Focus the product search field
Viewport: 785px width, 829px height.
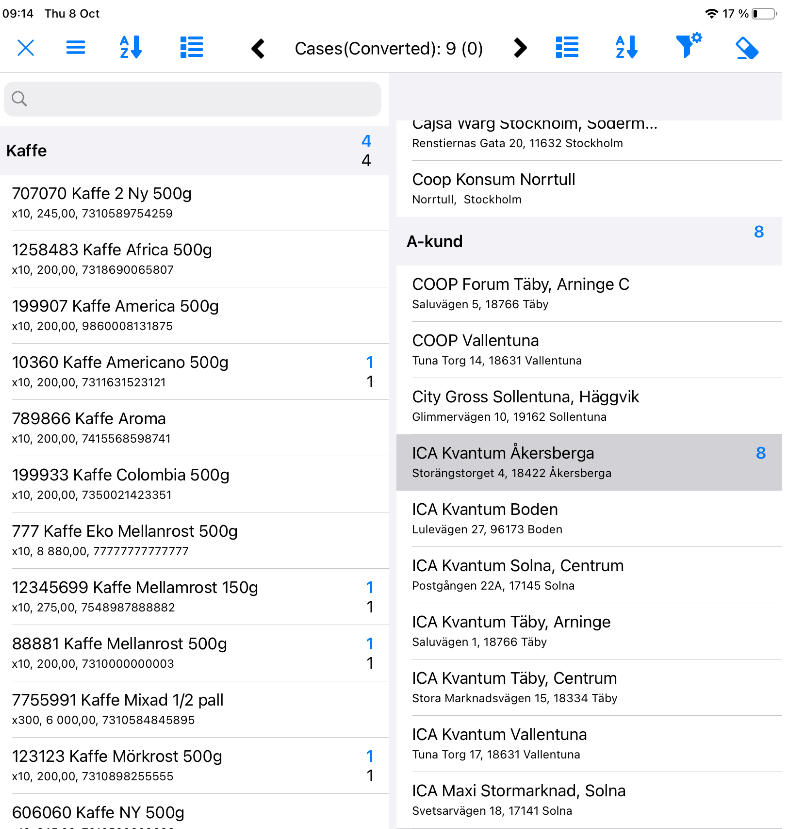pyautogui.click(x=192, y=99)
